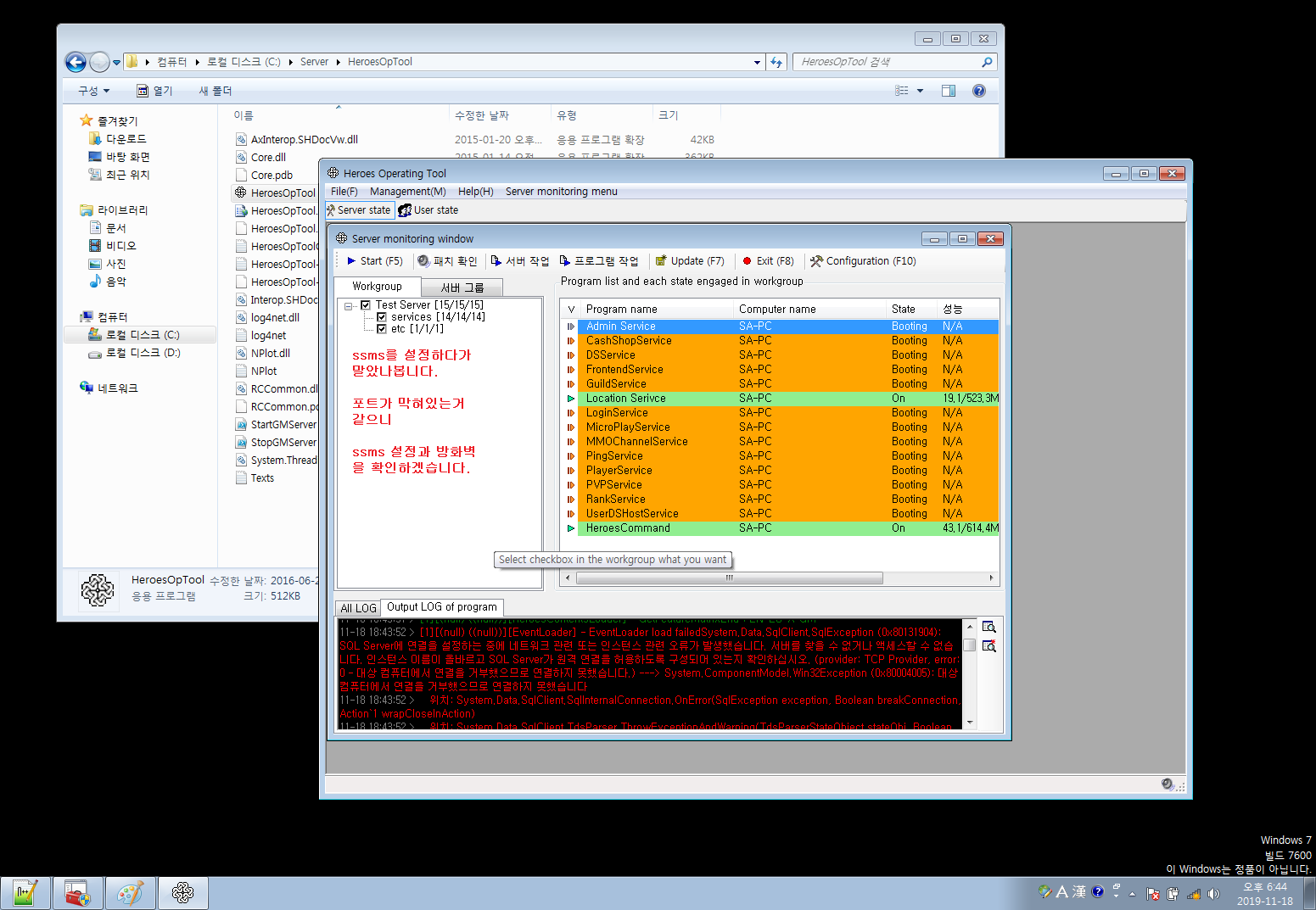Toggle the Explorer preview pane icon

tap(949, 91)
